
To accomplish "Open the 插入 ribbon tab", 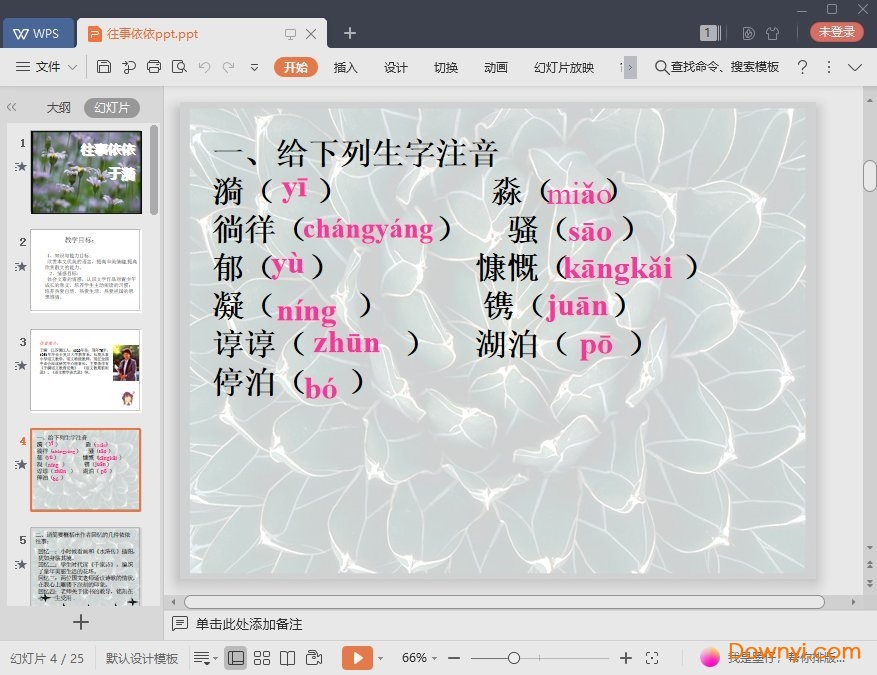I will pos(345,67).
